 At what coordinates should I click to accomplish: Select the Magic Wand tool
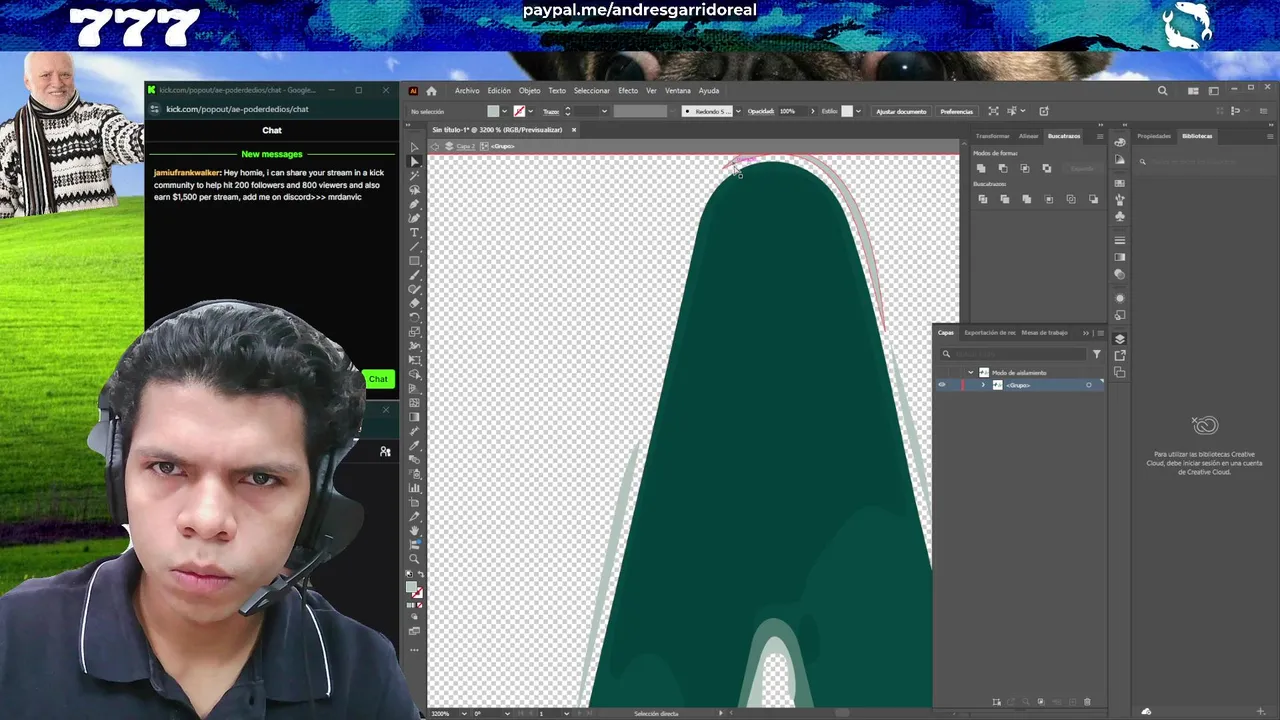click(415, 176)
